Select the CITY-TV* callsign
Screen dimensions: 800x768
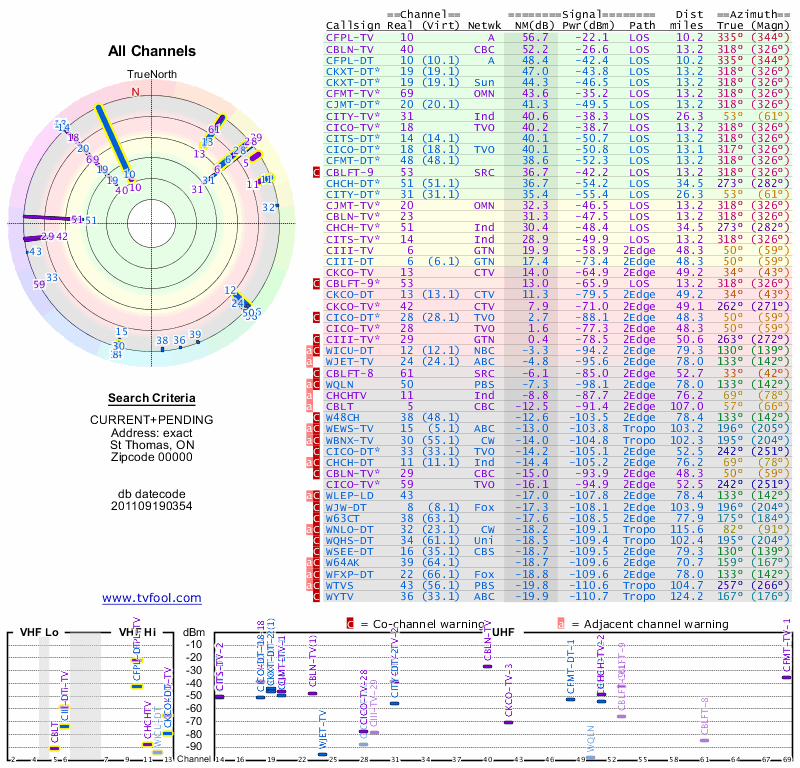[x=353, y=116]
